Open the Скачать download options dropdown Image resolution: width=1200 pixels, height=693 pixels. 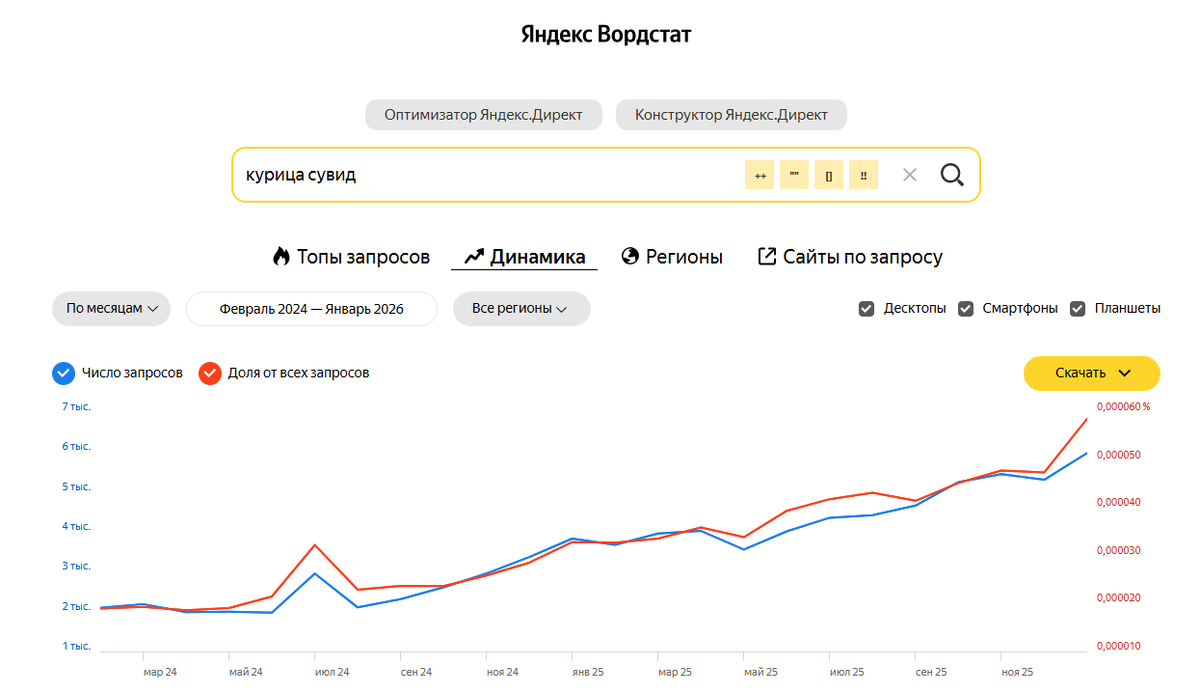[x=1091, y=373]
